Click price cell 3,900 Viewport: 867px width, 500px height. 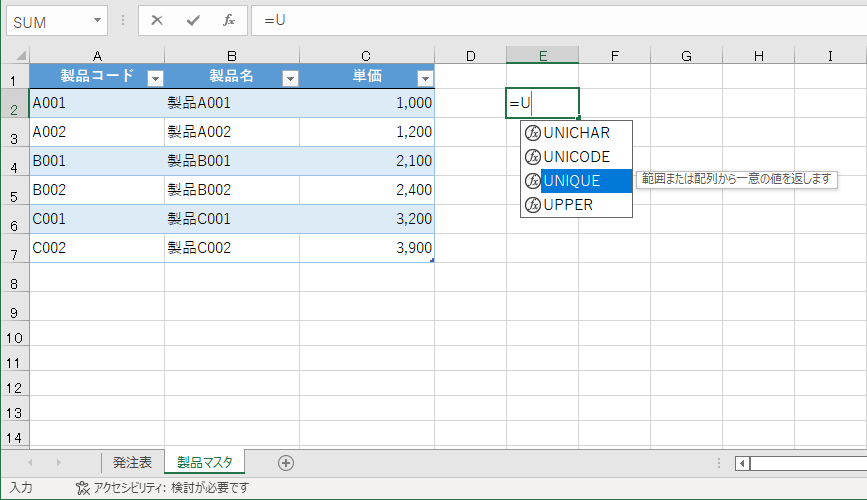pyautogui.click(x=367, y=248)
